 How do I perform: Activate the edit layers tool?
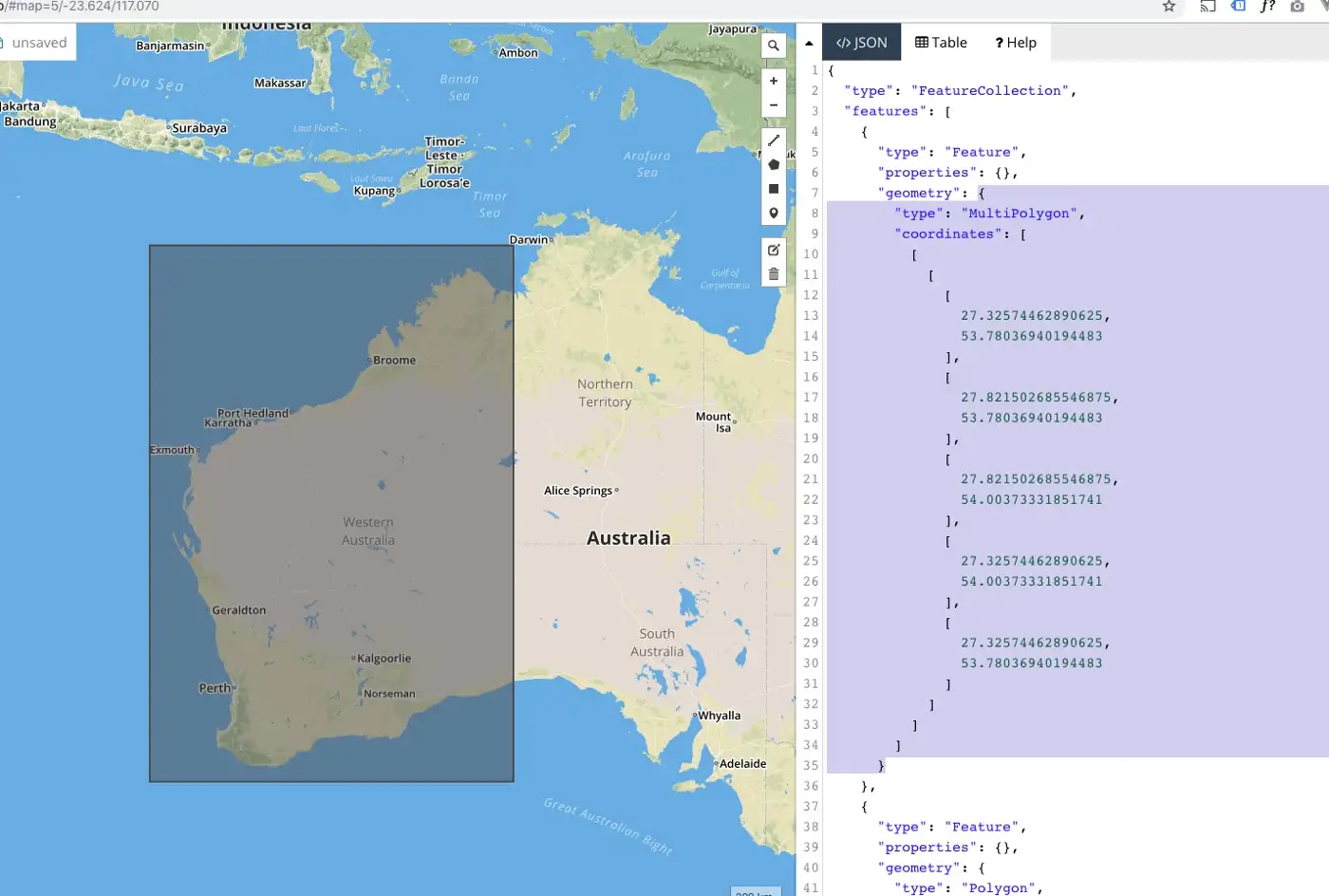point(774,250)
